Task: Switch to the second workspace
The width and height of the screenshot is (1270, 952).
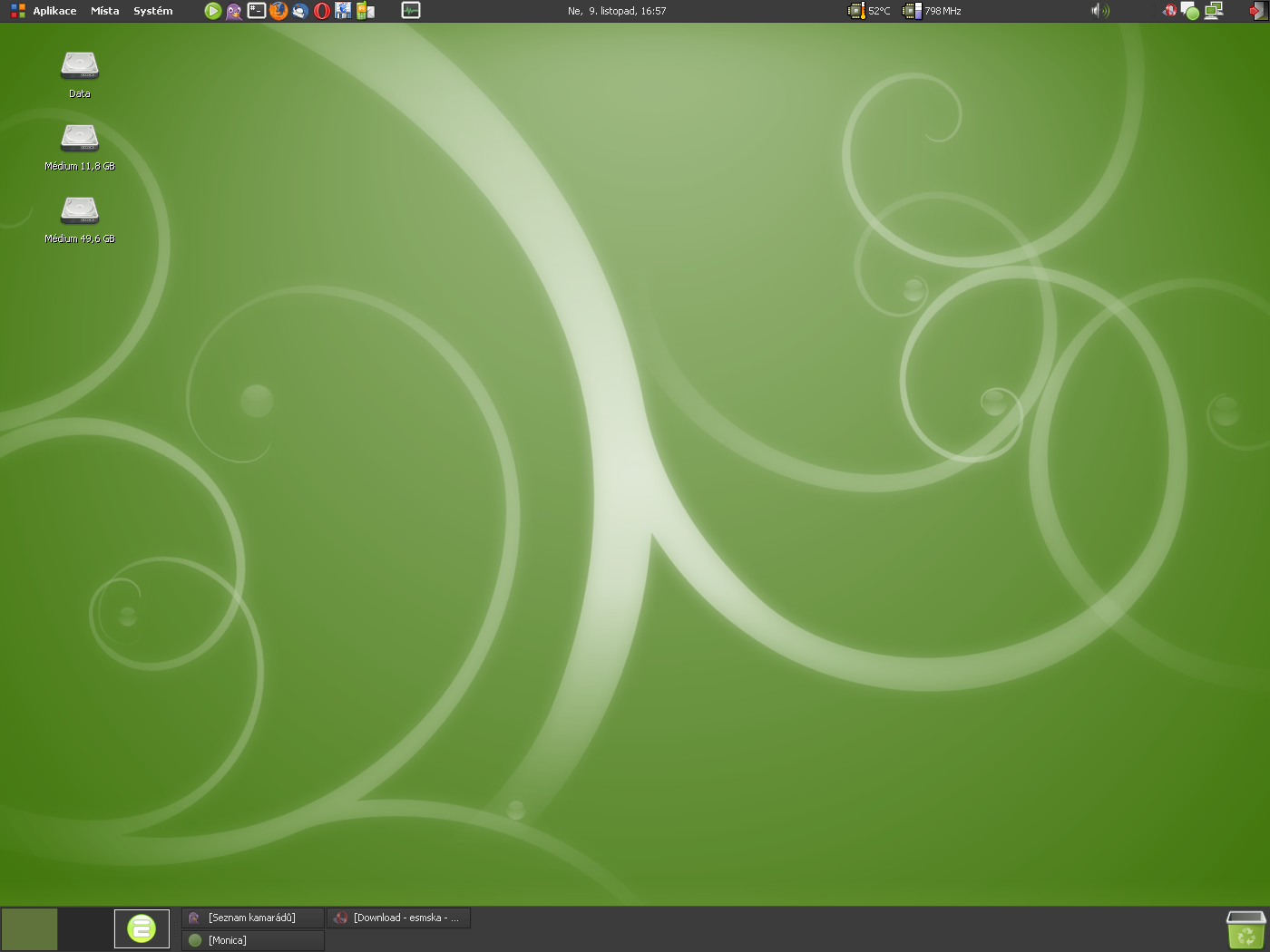Action: [x=85, y=929]
